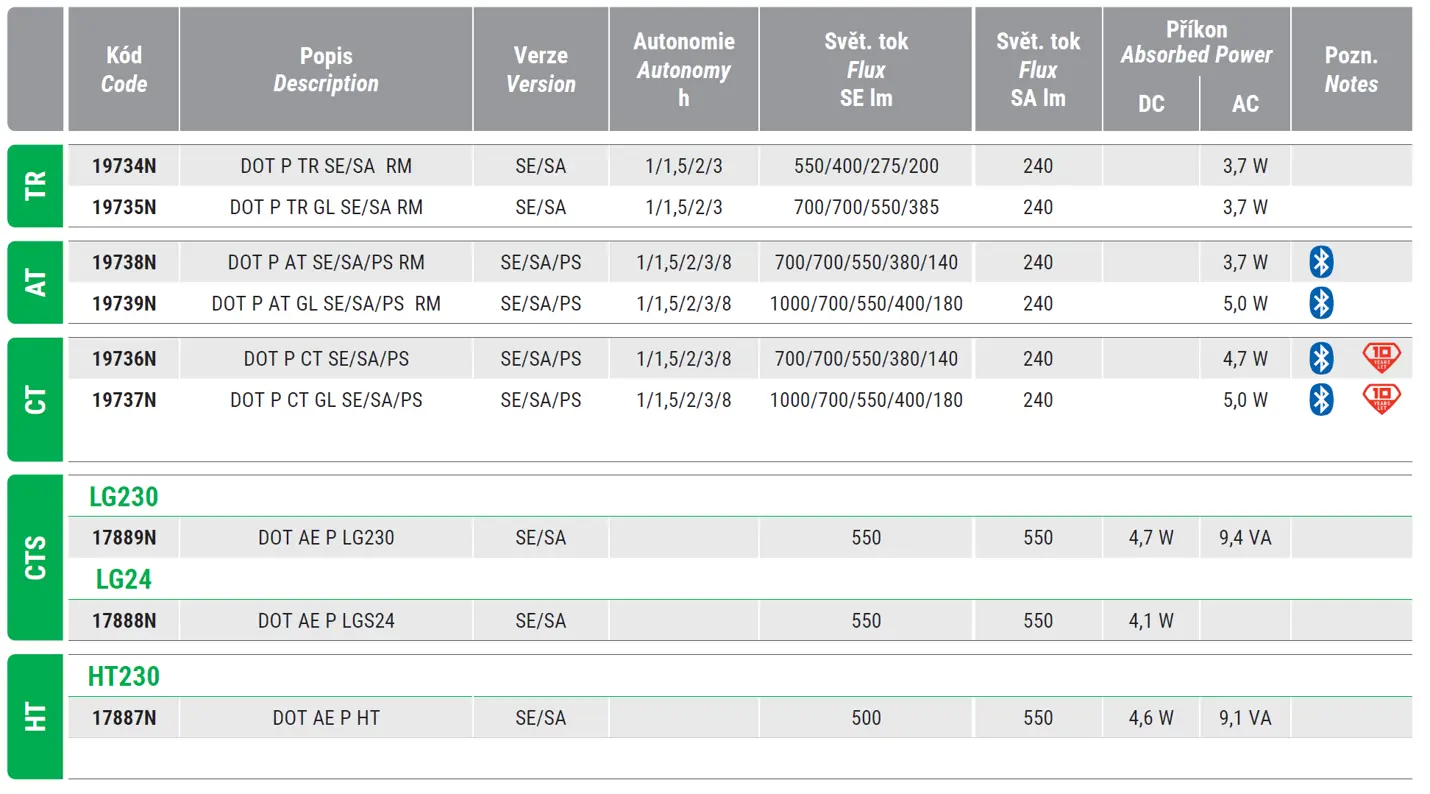
Task: Click the LG24 section heading
Action: 124,579
